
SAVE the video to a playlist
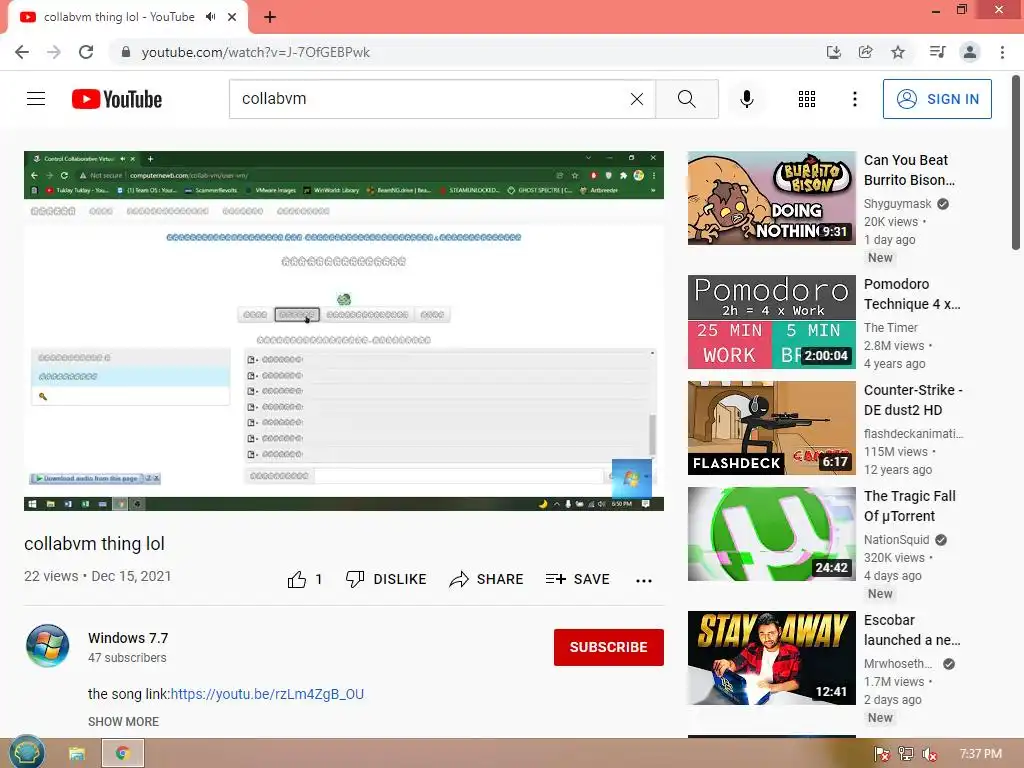pyautogui.click(x=578, y=579)
